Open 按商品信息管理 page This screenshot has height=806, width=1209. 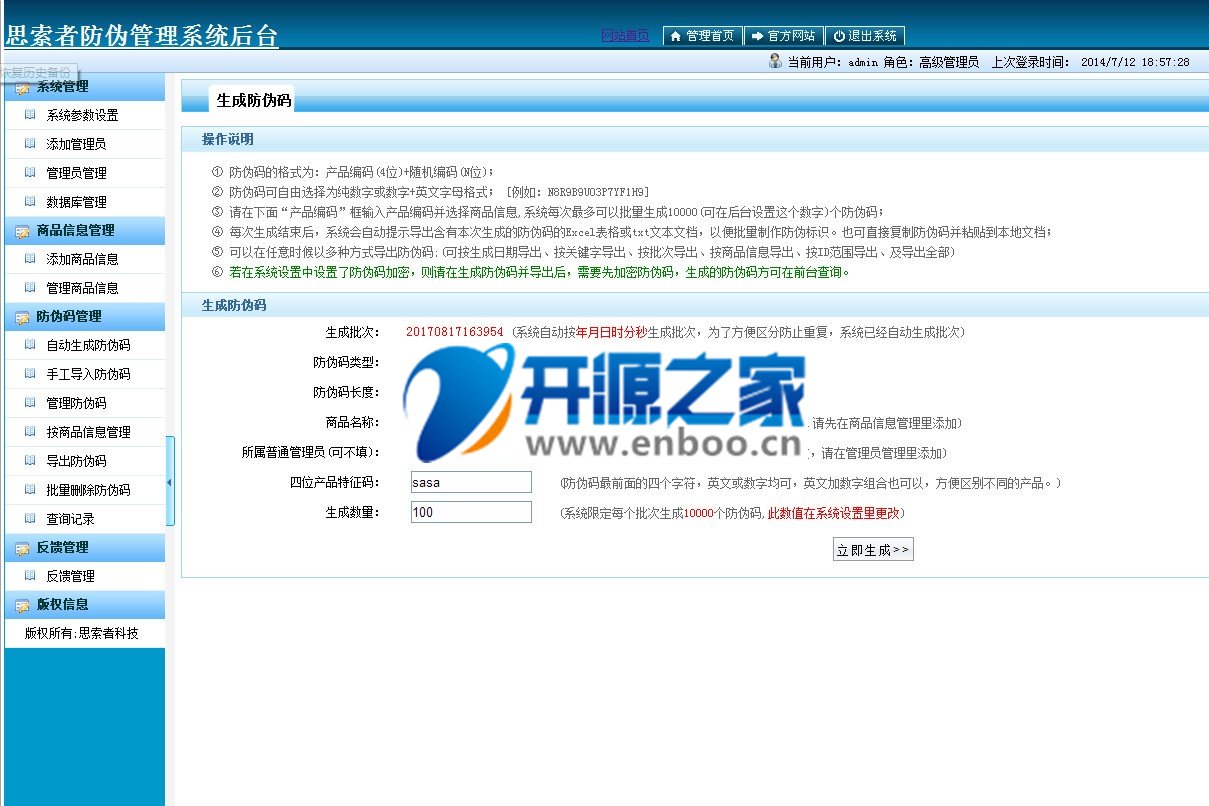tap(88, 432)
